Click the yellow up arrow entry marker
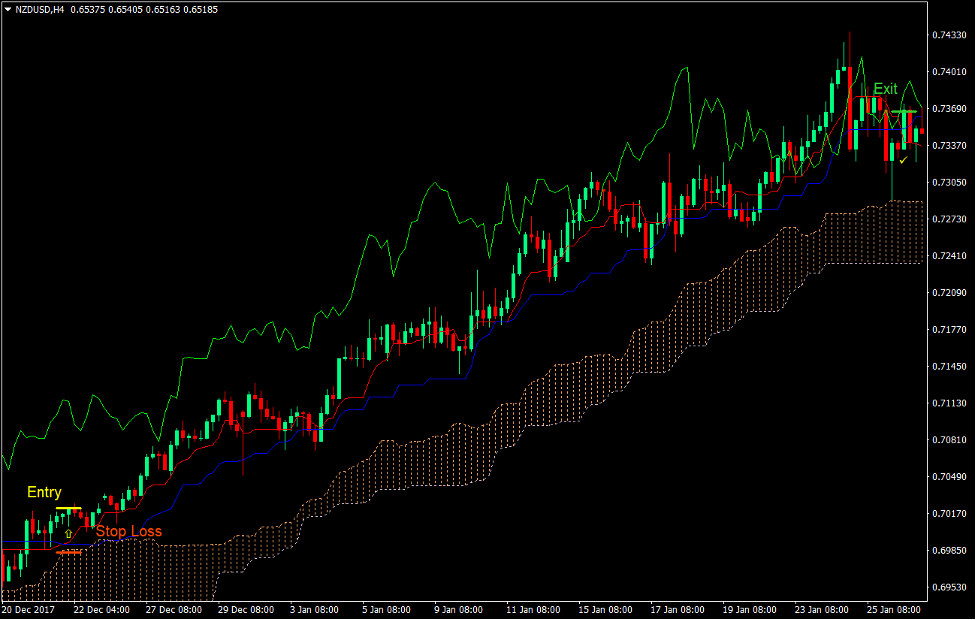 pyautogui.click(x=68, y=533)
